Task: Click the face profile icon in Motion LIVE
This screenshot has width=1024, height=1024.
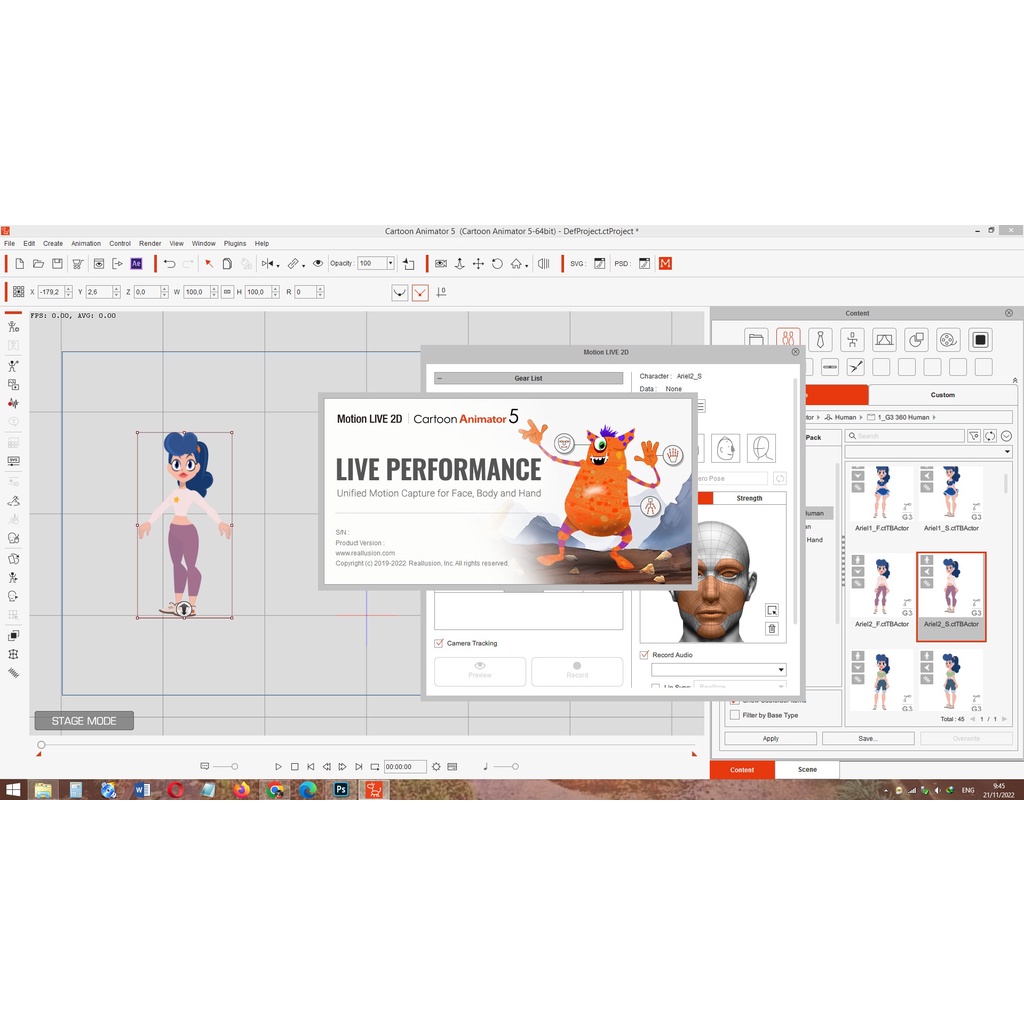Action: [726, 449]
